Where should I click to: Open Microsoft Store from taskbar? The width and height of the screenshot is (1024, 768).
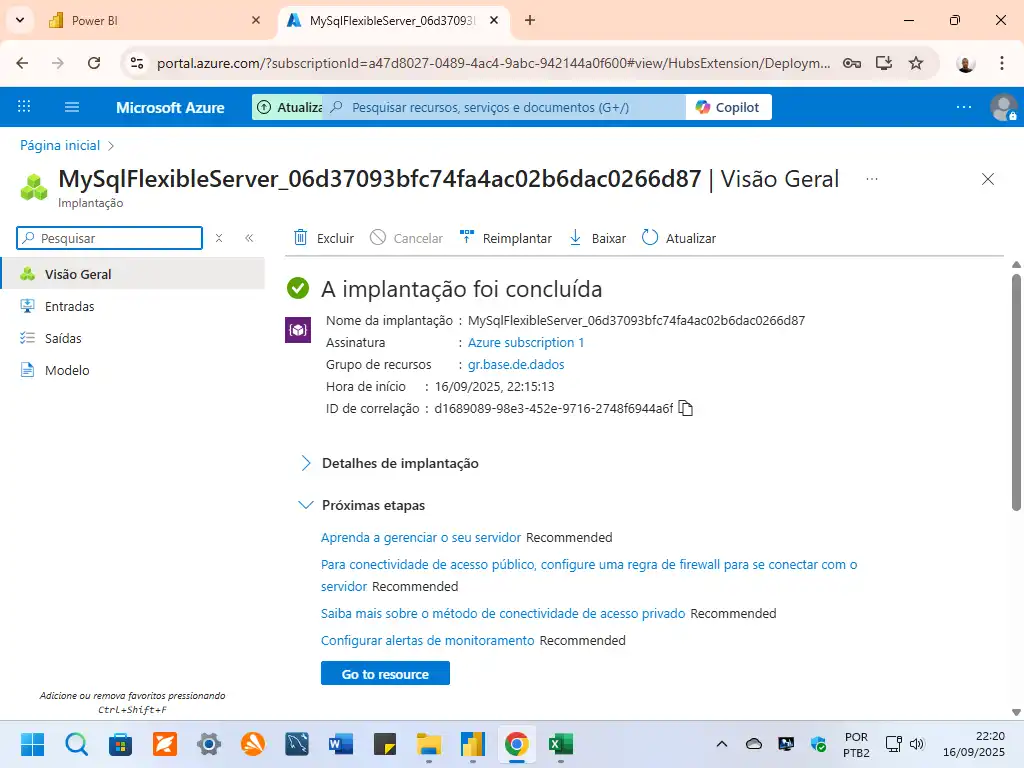(120, 744)
